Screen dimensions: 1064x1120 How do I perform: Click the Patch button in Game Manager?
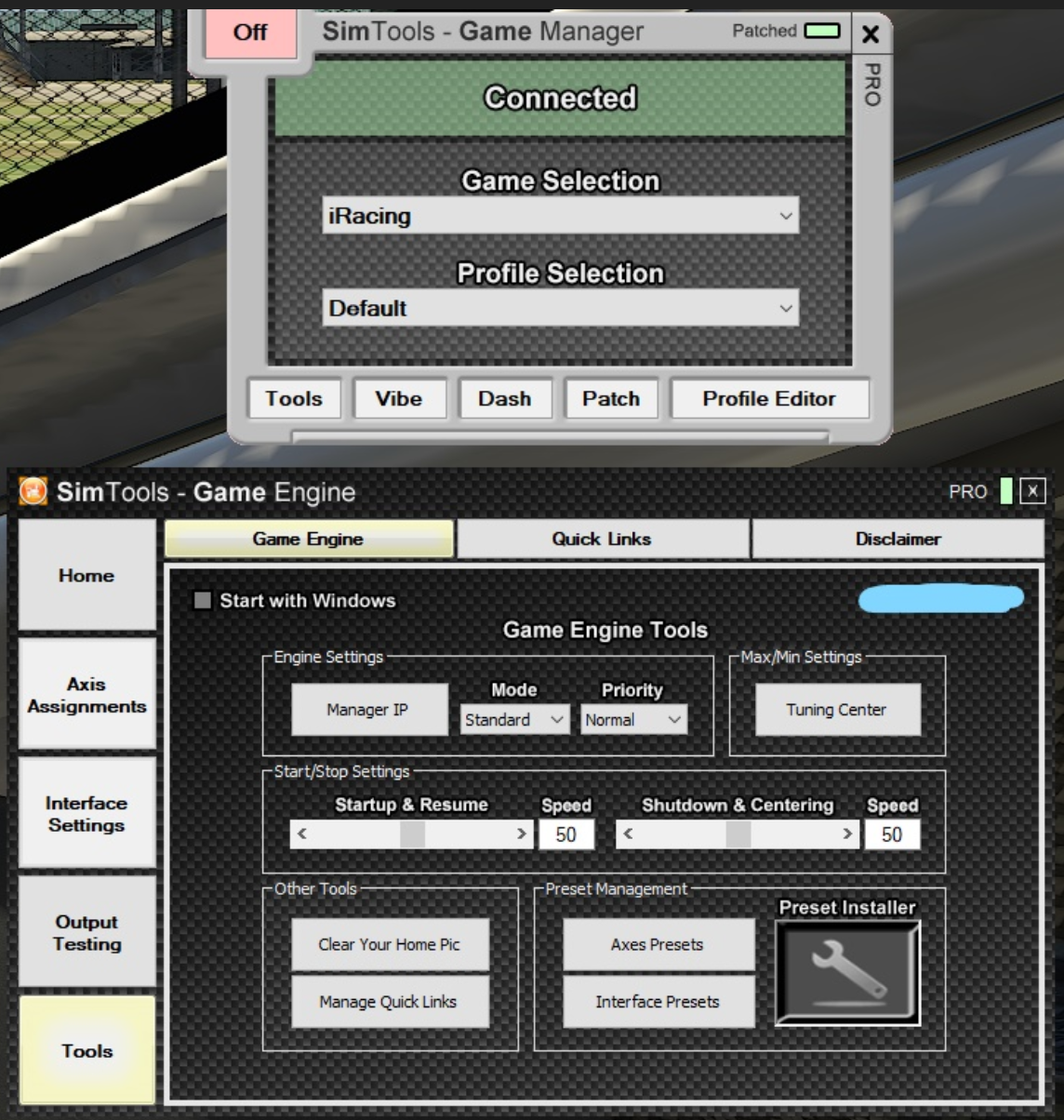[x=611, y=398]
